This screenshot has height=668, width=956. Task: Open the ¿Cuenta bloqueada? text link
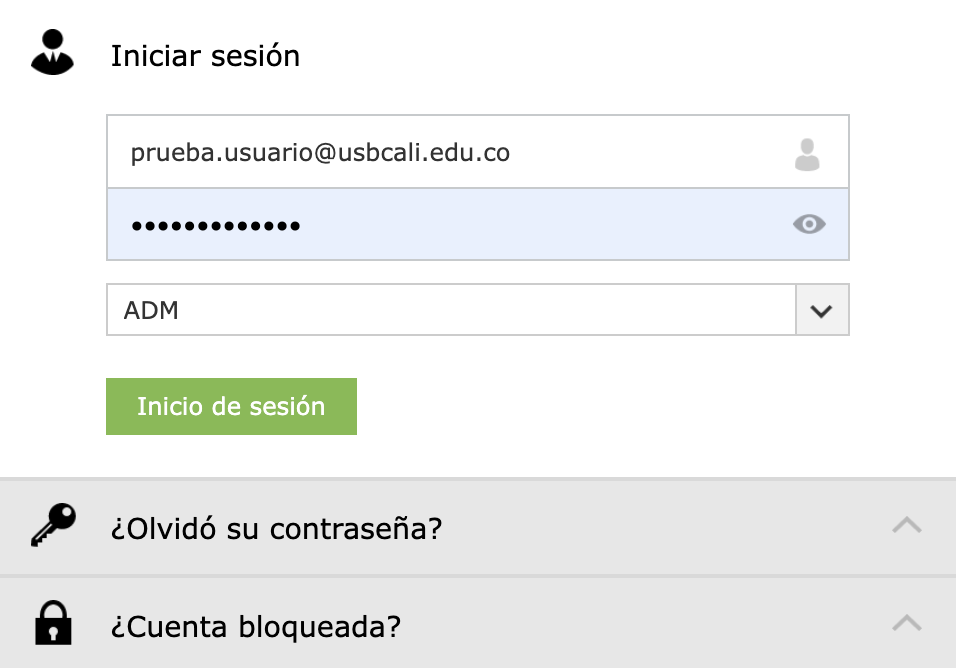(x=256, y=627)
